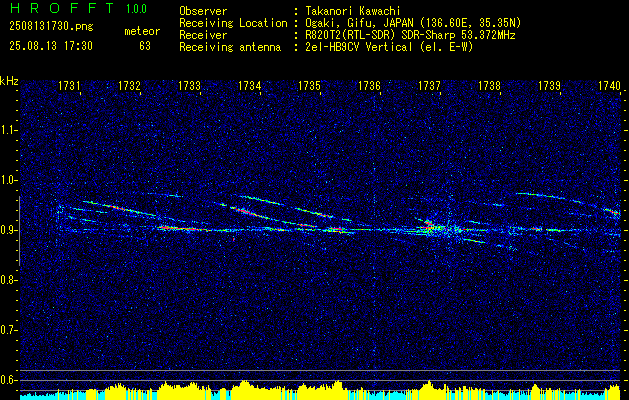The image size is (629, 400).
Task: Click the gray vertical range bar by 0.9
Action: 19,231
